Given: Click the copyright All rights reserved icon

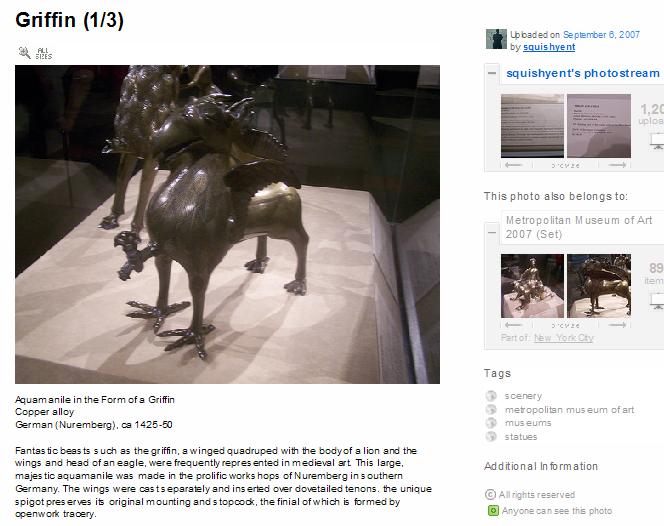Looking at the screenshot, I should coord(490,495).
